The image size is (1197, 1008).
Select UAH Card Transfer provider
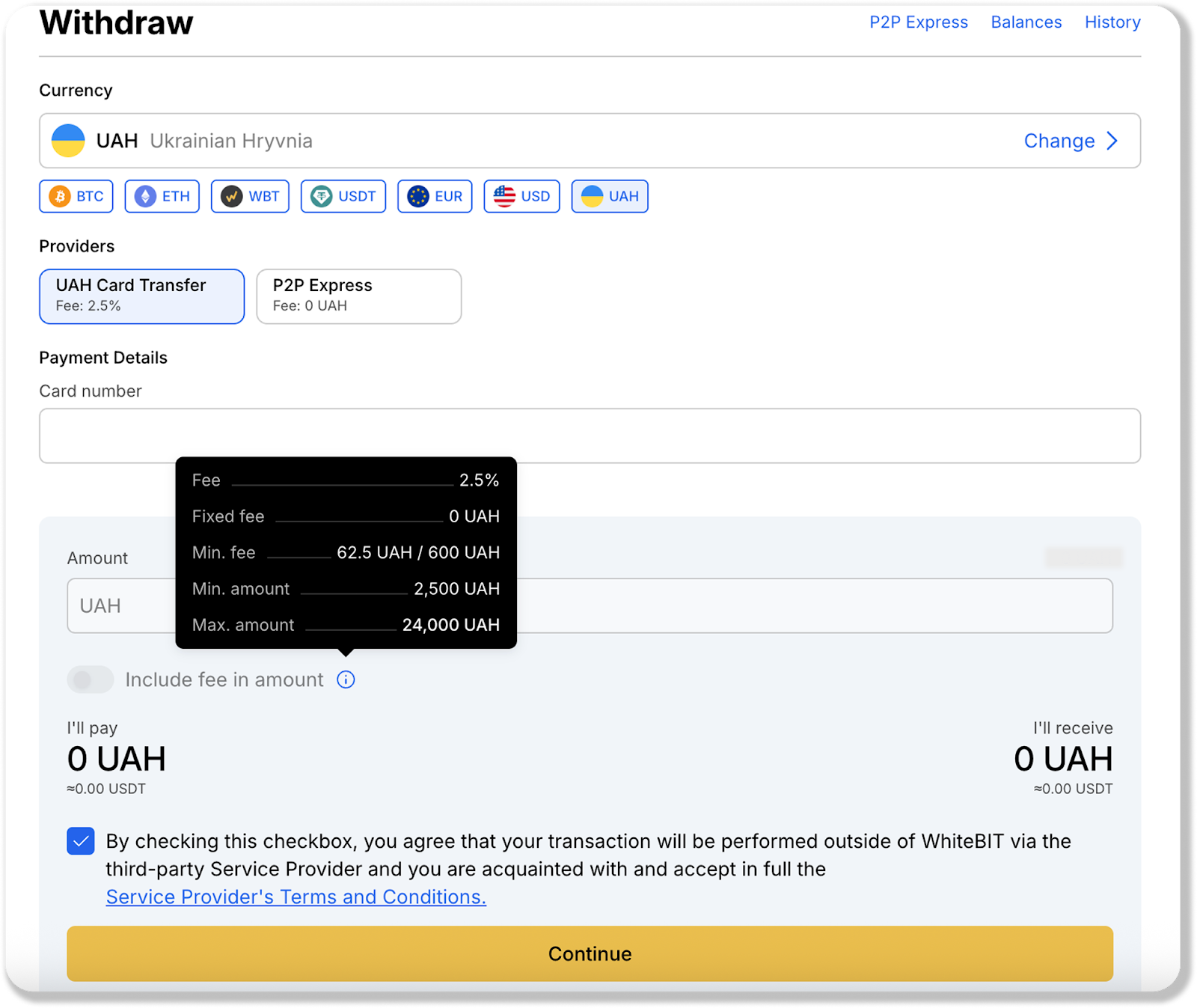tap(142, 296)
